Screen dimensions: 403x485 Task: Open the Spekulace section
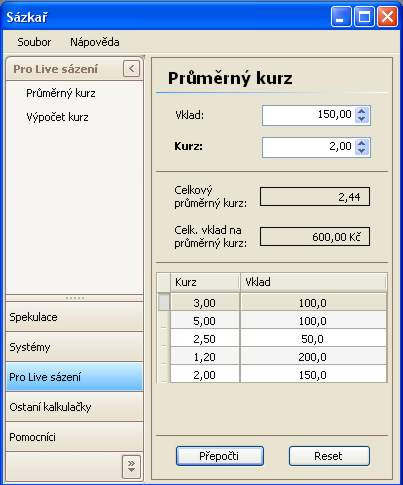coord(74,317)
